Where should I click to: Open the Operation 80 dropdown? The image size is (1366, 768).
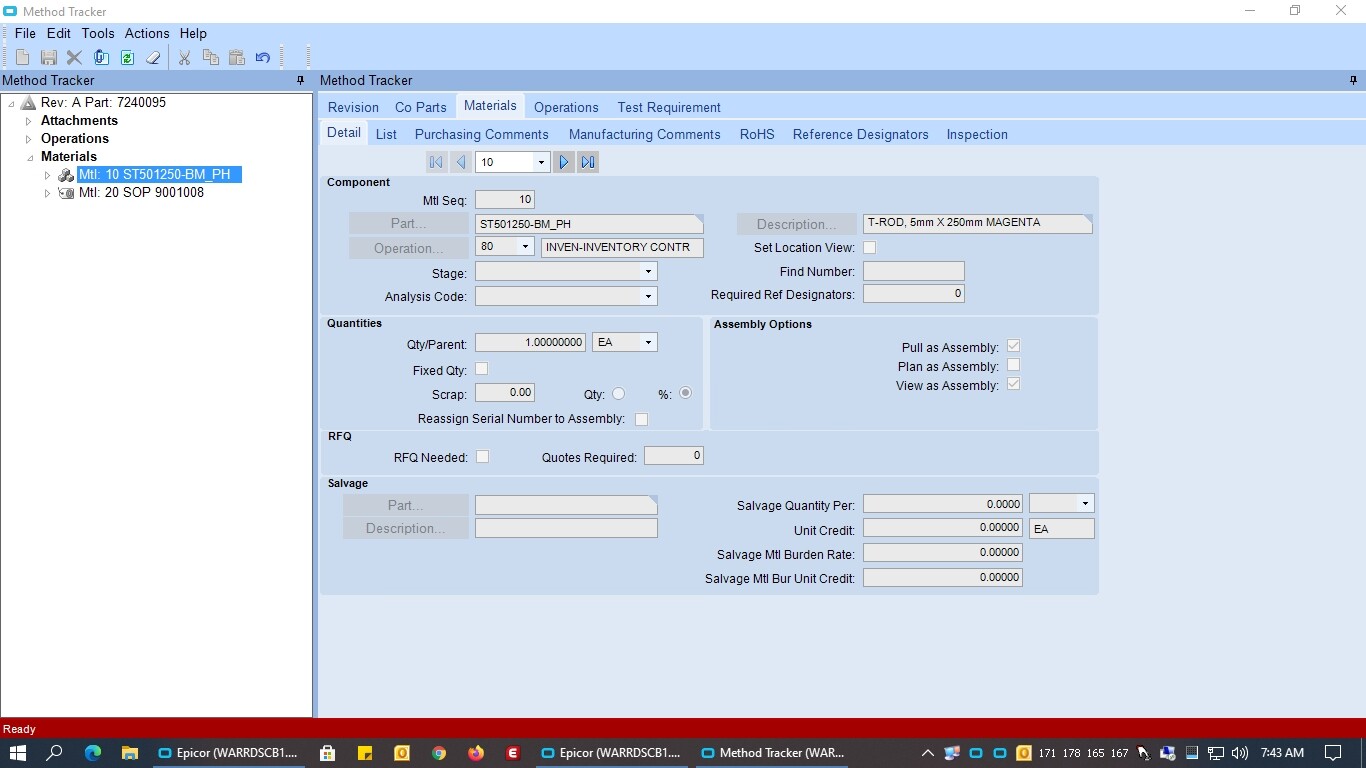pyautogui.click(x=525, y=247)
